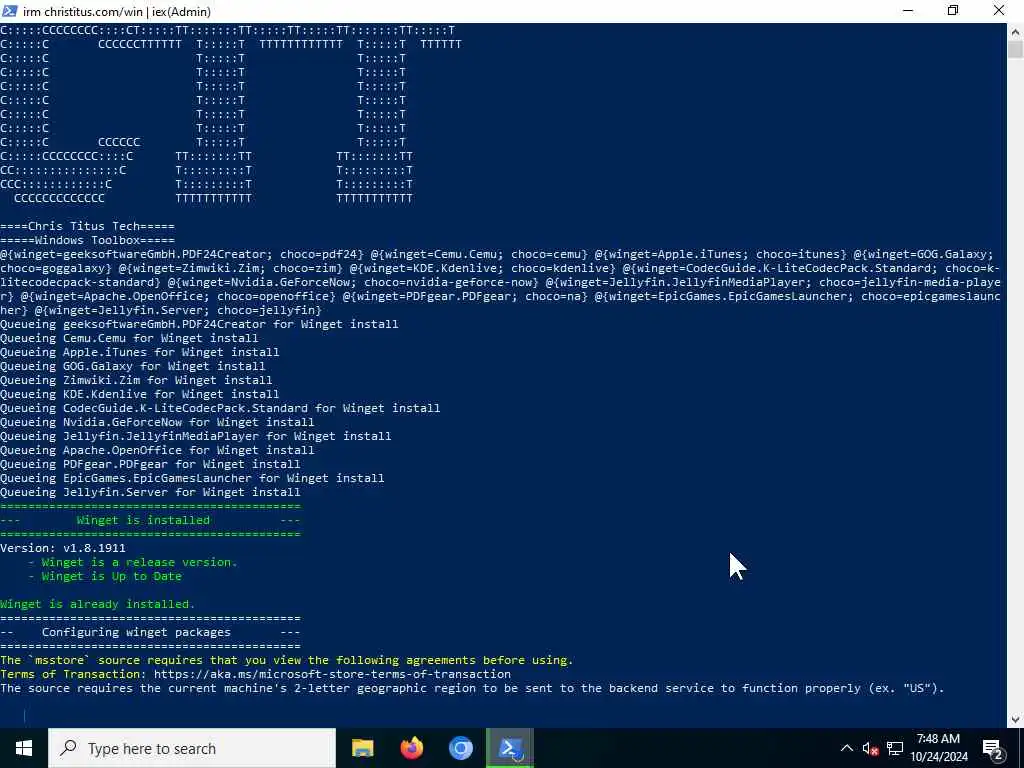
Task: Show hidden system tray icons
Action: 846,748
